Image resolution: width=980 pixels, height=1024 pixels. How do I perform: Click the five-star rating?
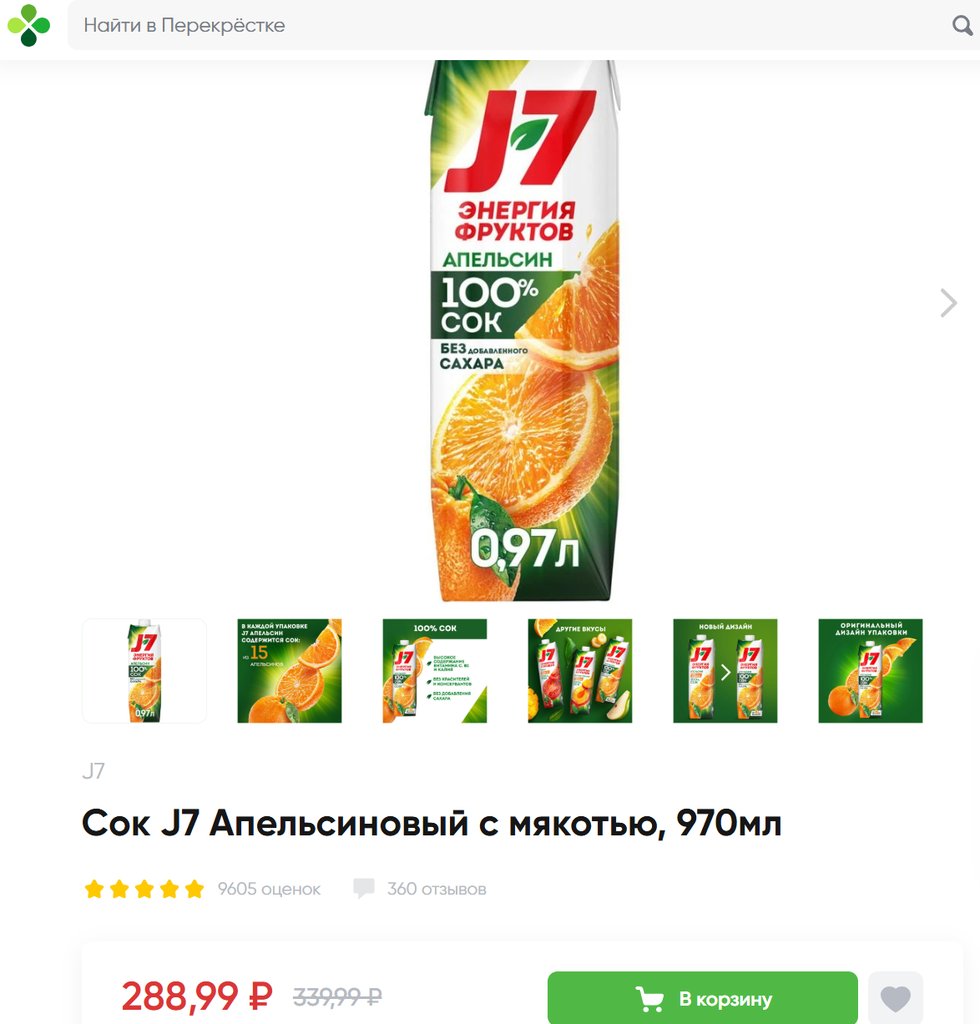click(x=144, y=889)
